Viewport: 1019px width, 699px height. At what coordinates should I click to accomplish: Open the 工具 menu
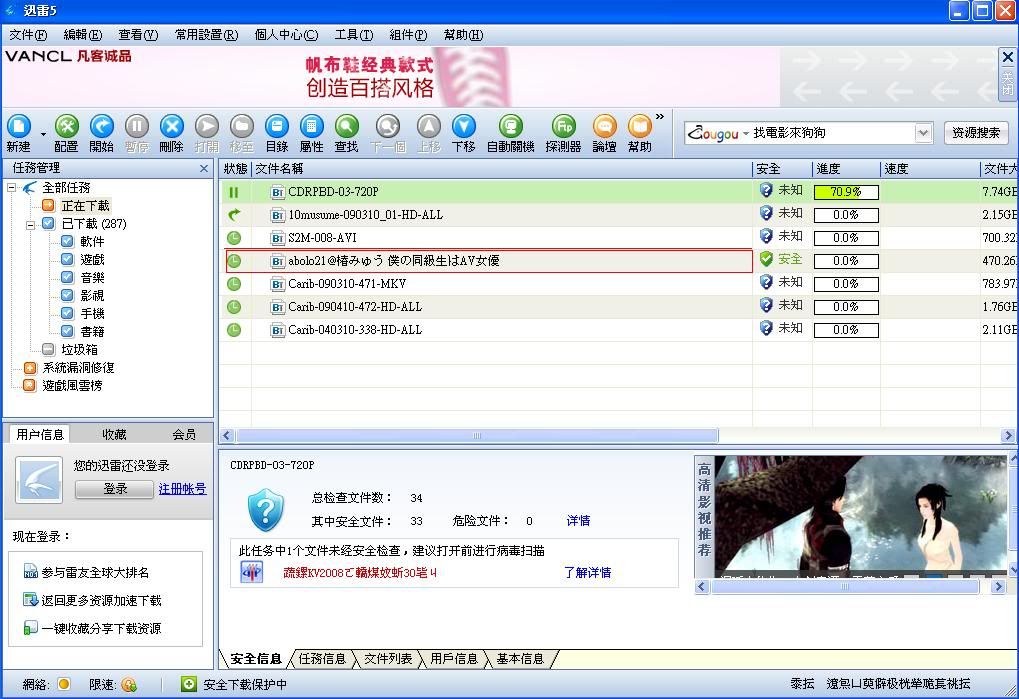tap(353, 35)
